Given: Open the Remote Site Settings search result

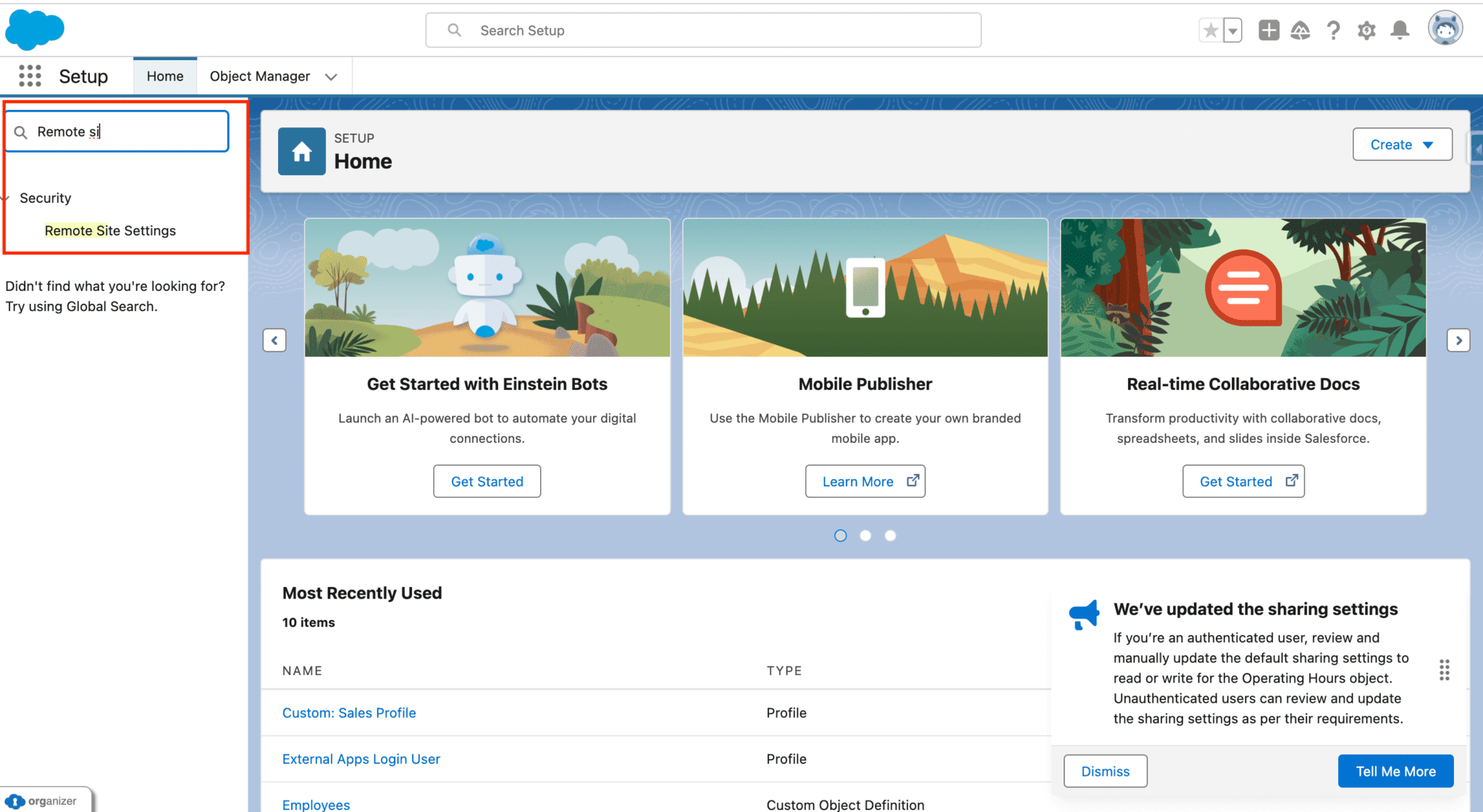Looking at the screenshot, I should 109,230.
